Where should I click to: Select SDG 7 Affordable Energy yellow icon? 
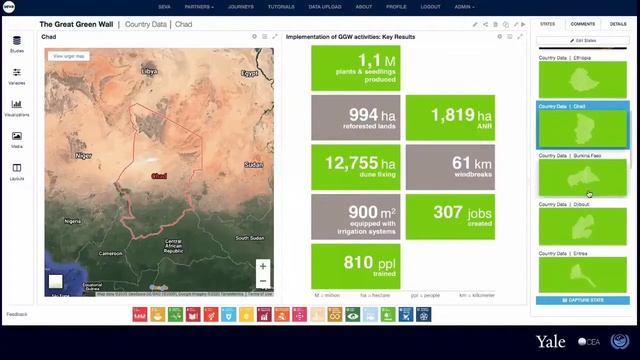point(247,314)
